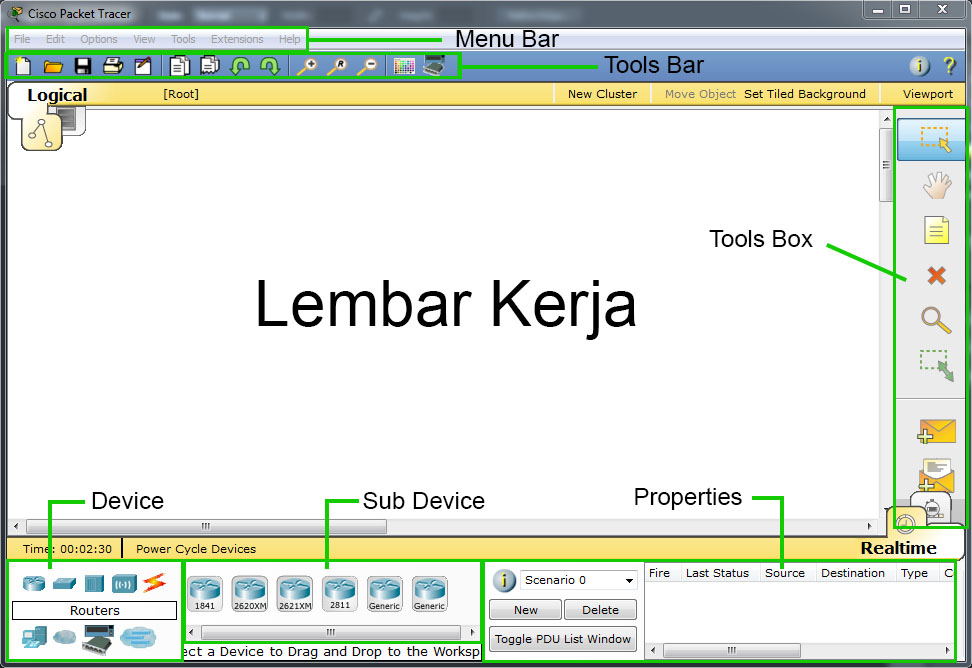The image size is (972, 668).
Task: Open a file with folder icon
Action: (x=53, y=66)
